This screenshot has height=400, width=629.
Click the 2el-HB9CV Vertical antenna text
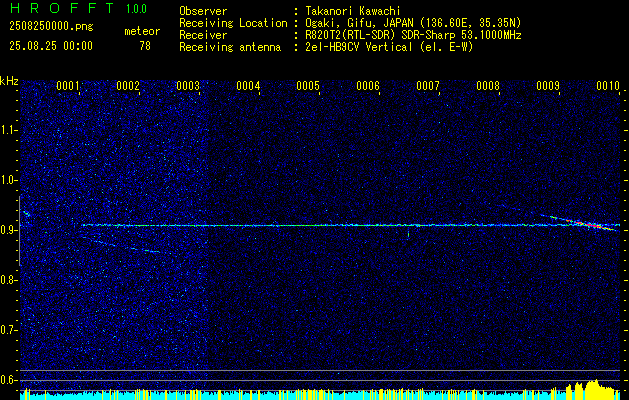pos(389,47)
